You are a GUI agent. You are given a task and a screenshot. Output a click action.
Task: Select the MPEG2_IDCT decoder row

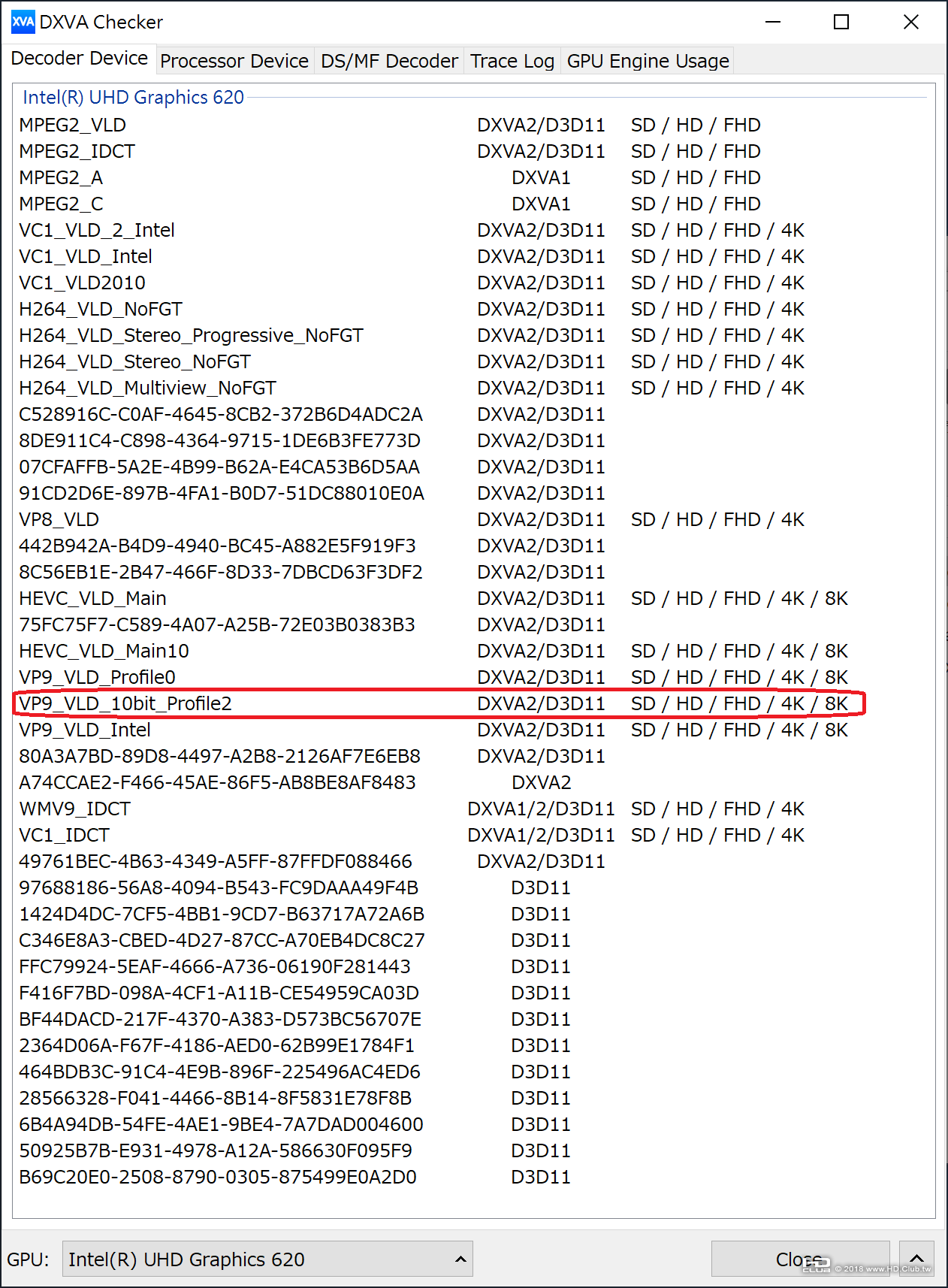coord(473,151)
